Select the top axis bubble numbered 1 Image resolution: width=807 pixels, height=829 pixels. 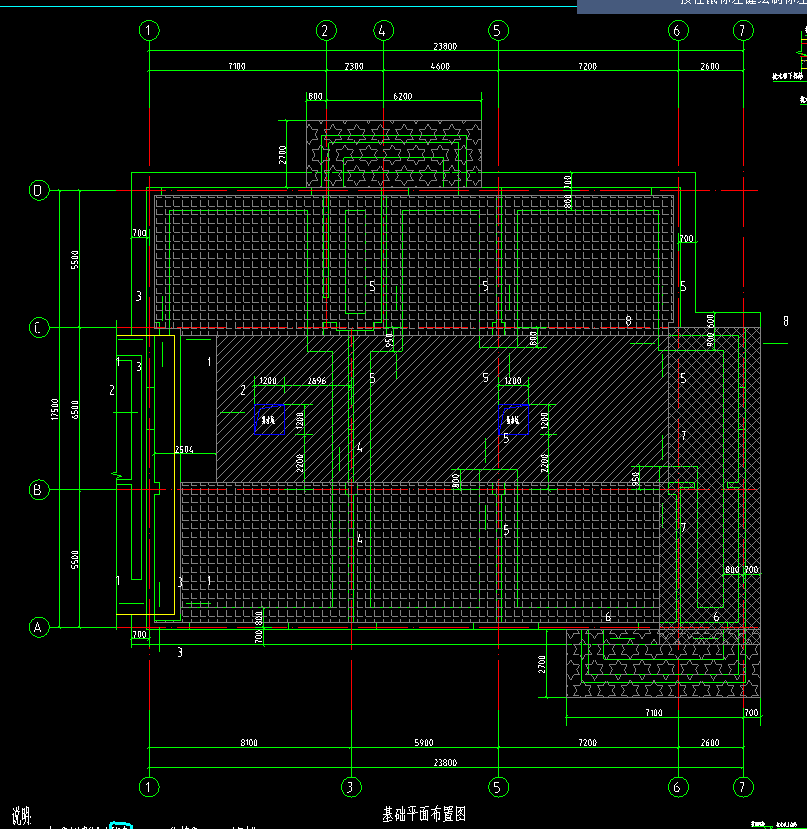tap(149, 31)
